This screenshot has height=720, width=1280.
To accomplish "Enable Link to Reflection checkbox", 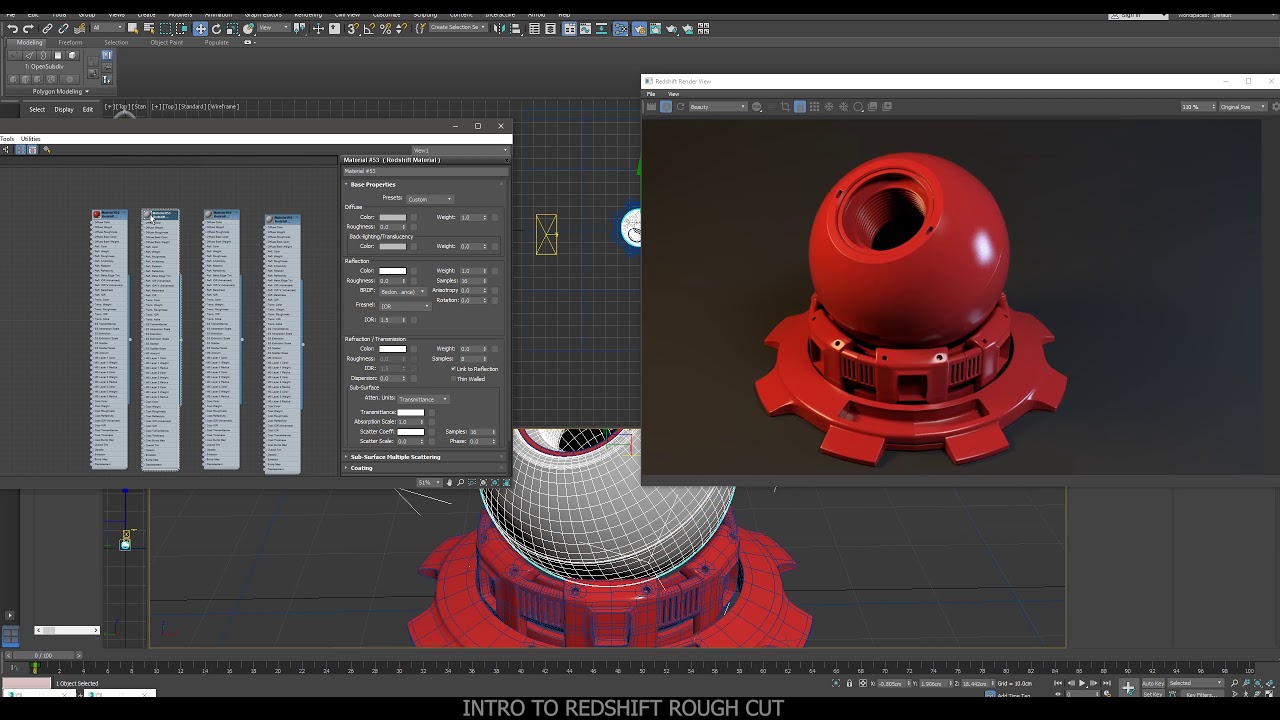I will (453, 369).
